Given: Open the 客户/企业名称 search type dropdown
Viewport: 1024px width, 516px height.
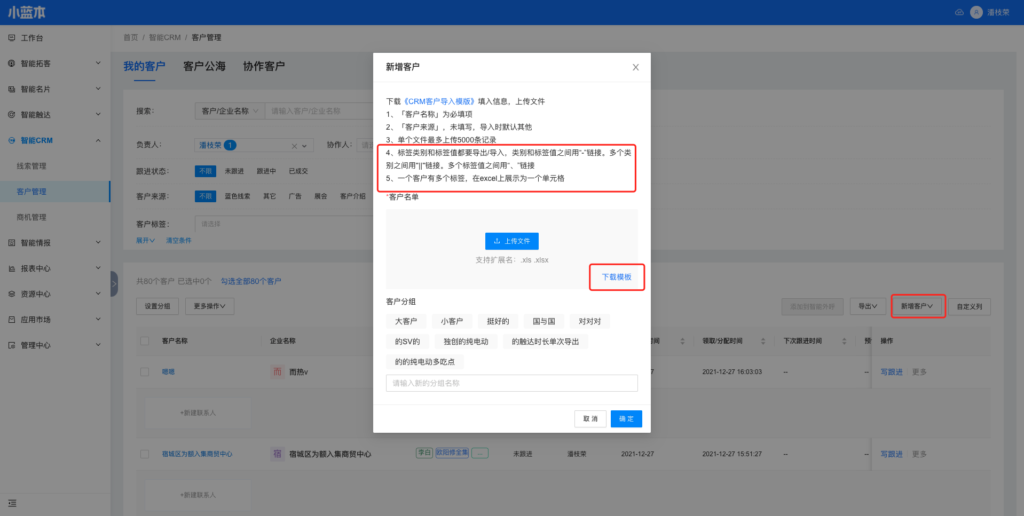Looking at the screenshot, I should (228, 111).
